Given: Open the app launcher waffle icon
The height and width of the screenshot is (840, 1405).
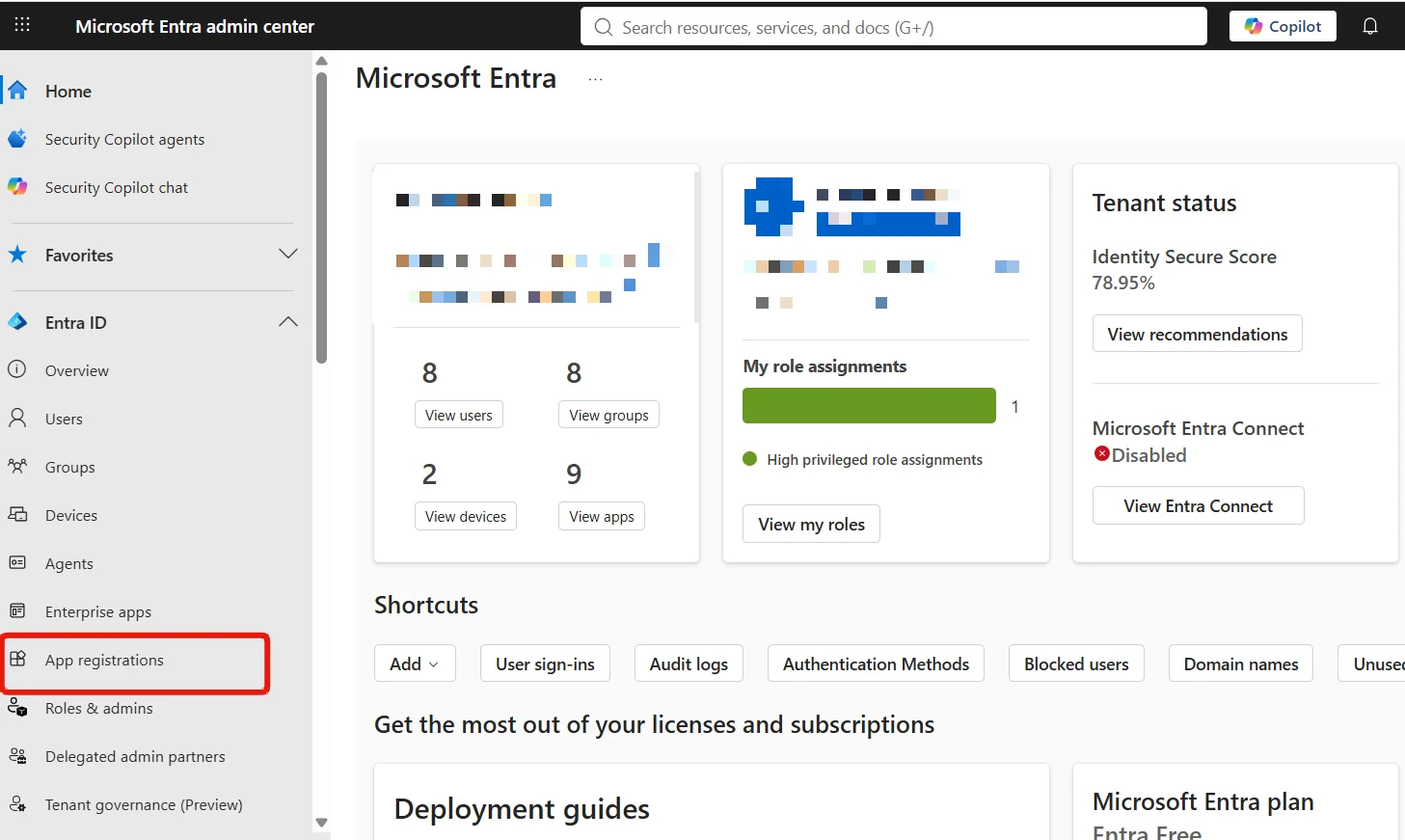Looking at the screenshot, I should [x=22, y=25].
